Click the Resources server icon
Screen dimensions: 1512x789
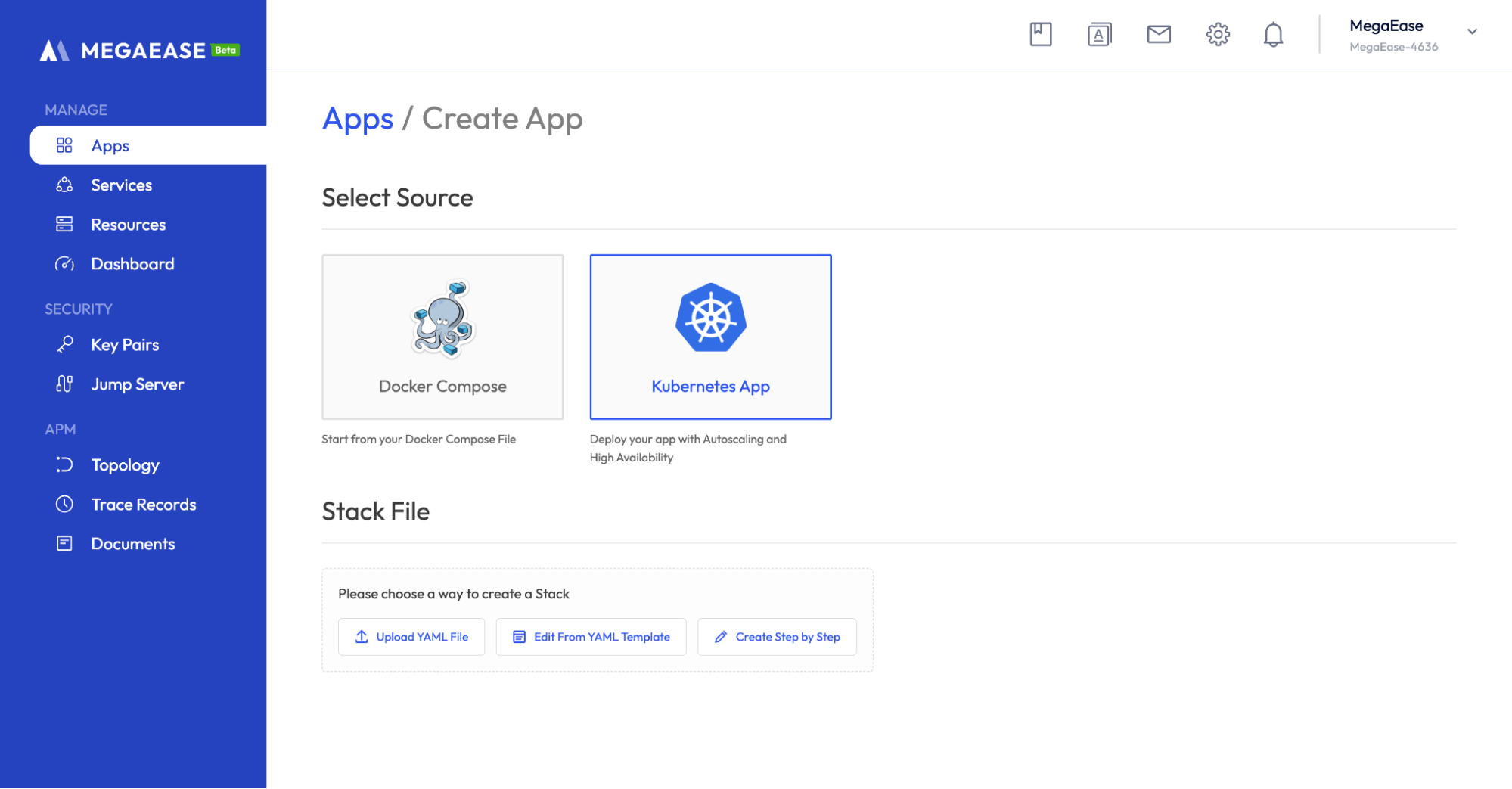pyautogui.click(x=64, y=224)
